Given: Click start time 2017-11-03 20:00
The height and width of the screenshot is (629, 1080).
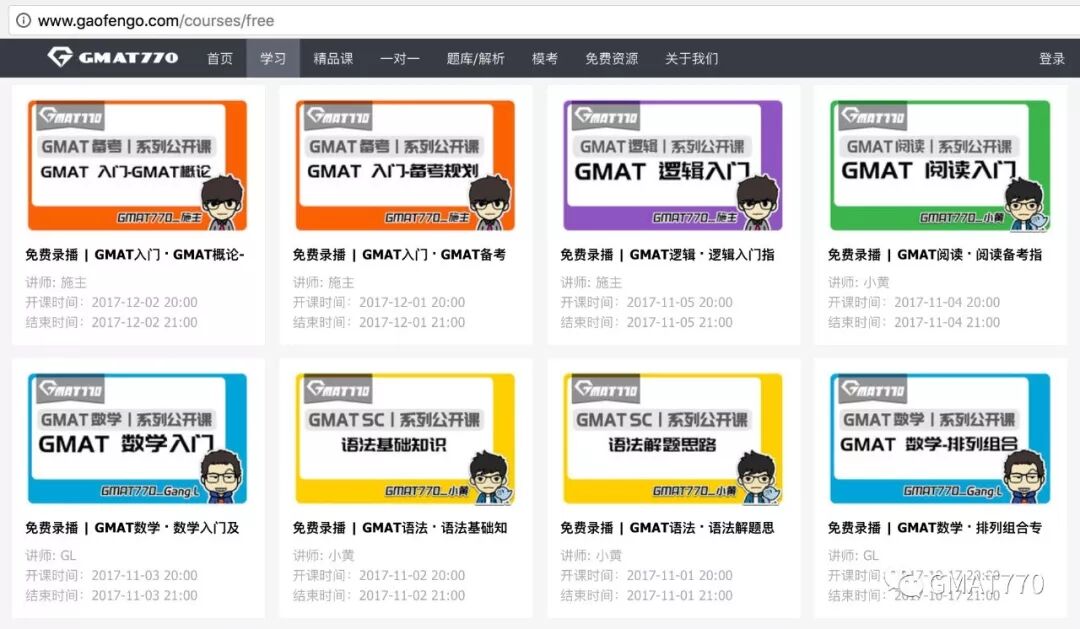Looking at the screenshot, I should [x=145, y=575].
